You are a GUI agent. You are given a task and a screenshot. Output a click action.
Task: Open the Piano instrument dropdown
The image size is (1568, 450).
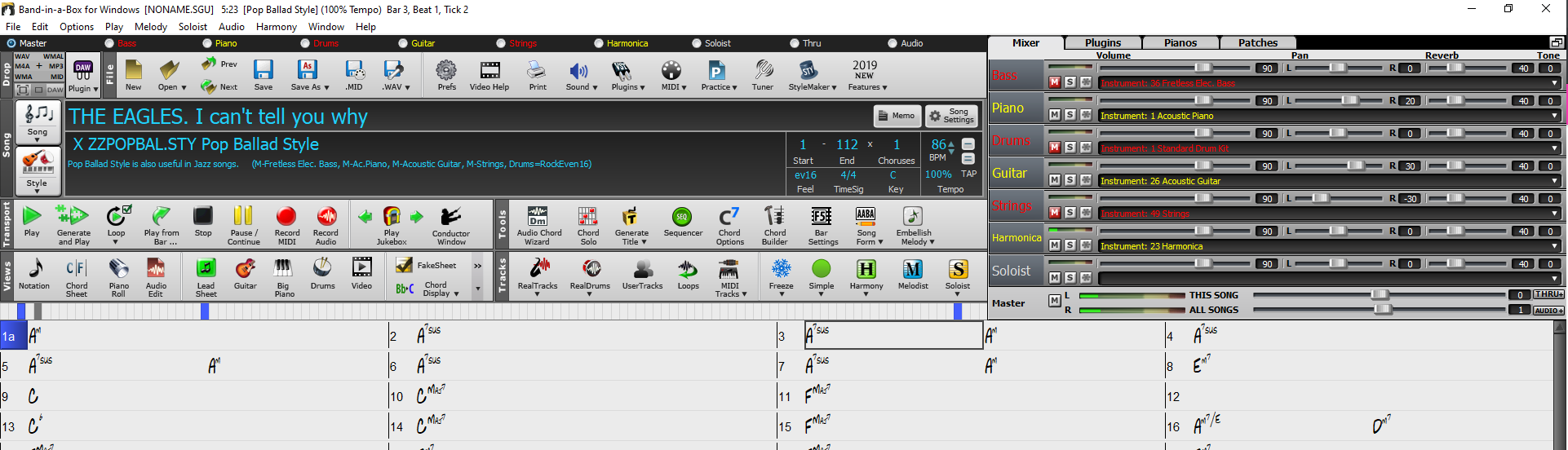pos(1554,116)
